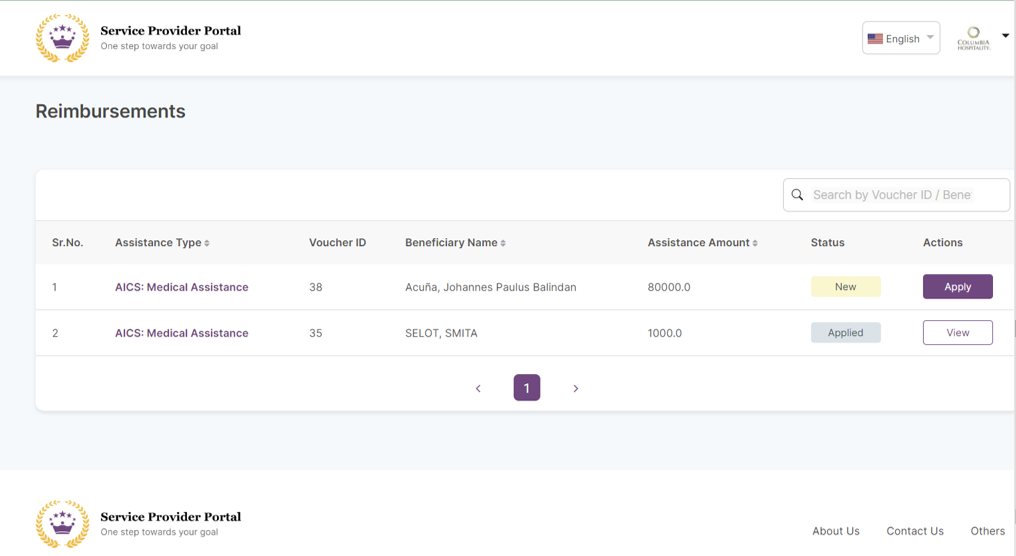
Task: Open the English language dropdown
Action: 901,38
